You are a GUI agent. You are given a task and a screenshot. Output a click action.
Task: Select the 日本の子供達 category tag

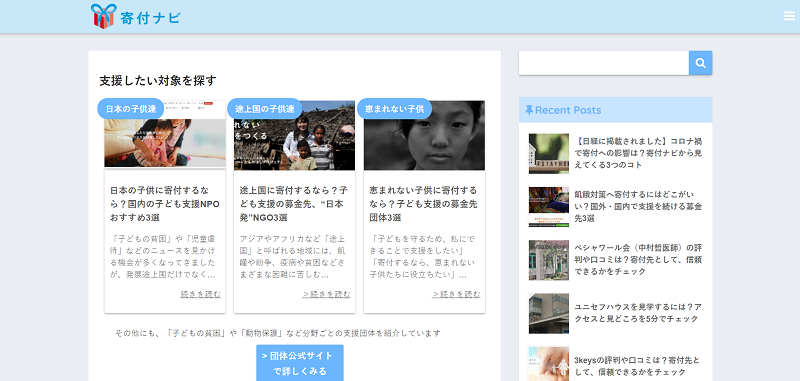coord(131,109)
